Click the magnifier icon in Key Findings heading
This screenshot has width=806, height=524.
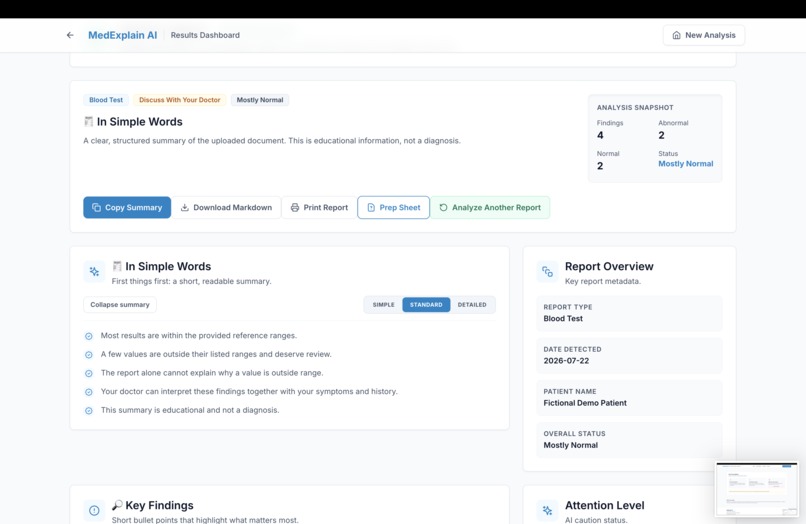click(117, 505)
